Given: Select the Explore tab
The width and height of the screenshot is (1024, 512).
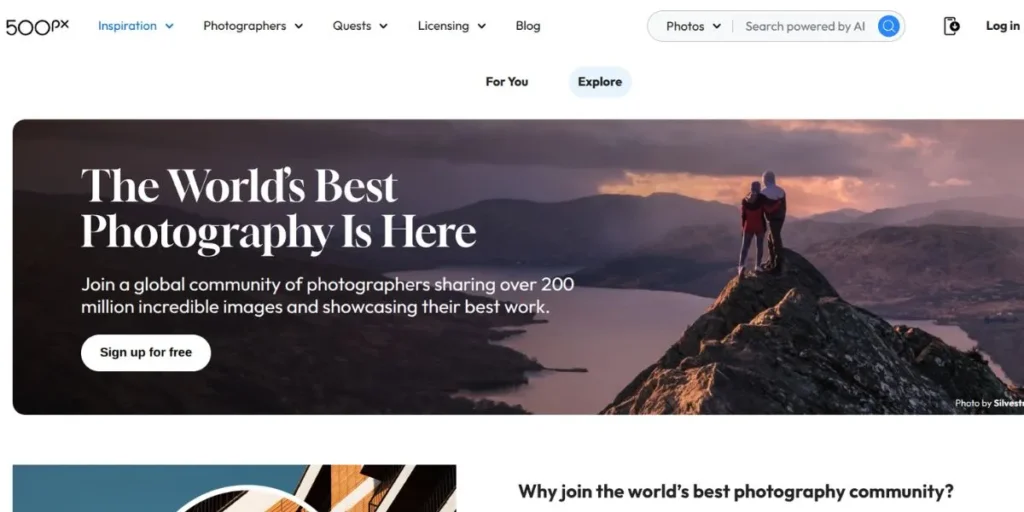Looking at the screenshot, I should click(x=600, y=82).
